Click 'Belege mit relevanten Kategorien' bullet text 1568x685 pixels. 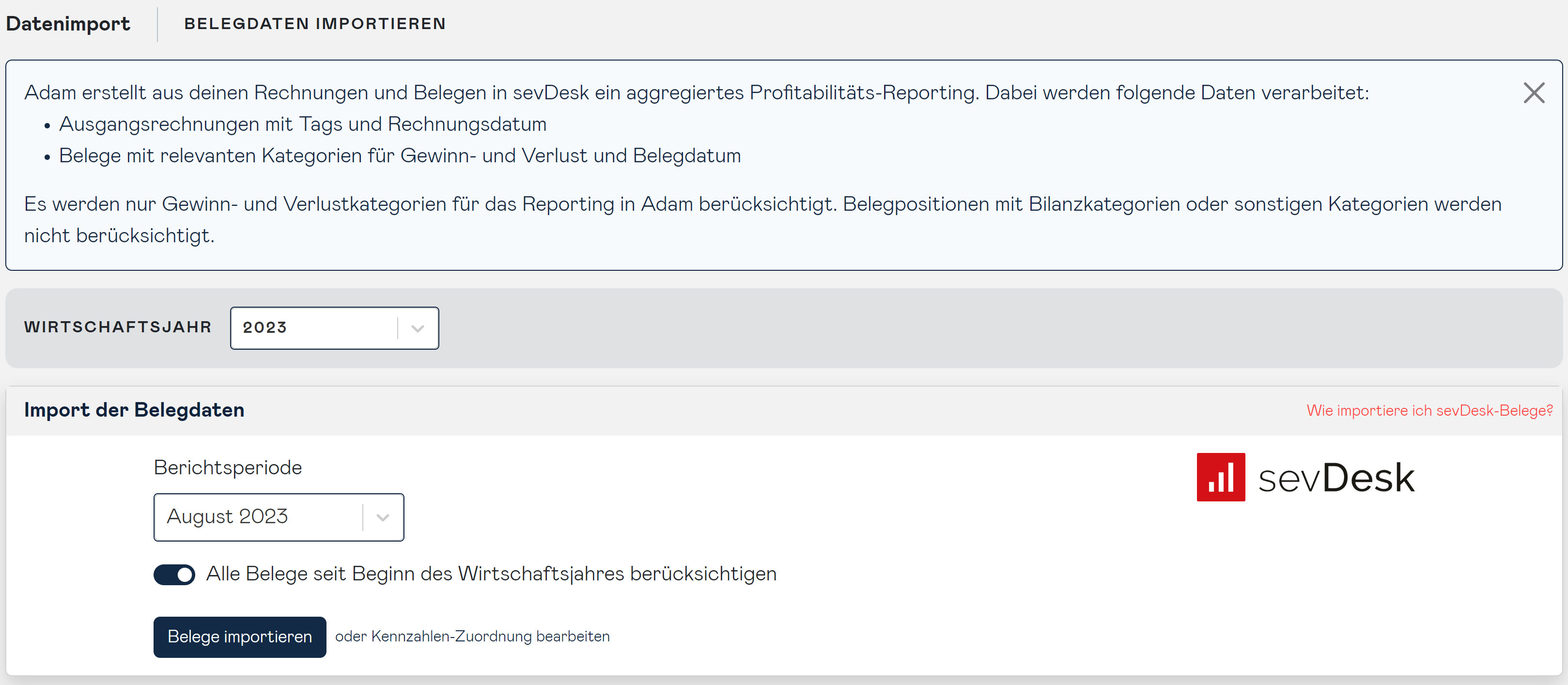(x=400, y=156)
